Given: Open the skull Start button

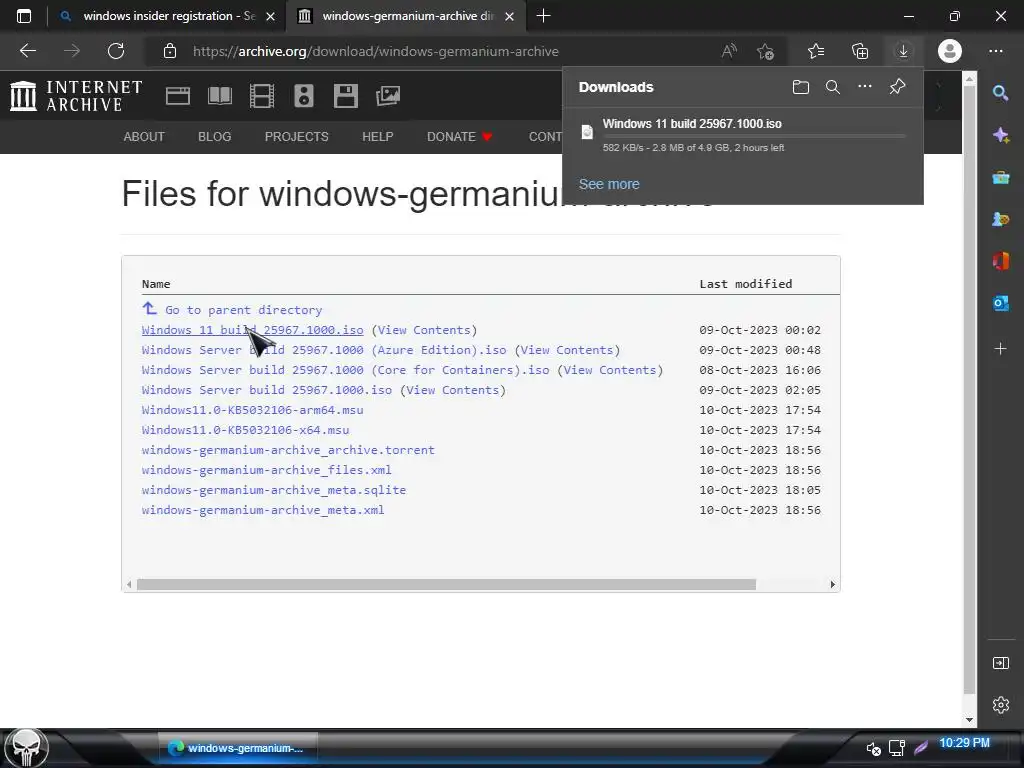Looking at the screenshot, I should 26,748.
